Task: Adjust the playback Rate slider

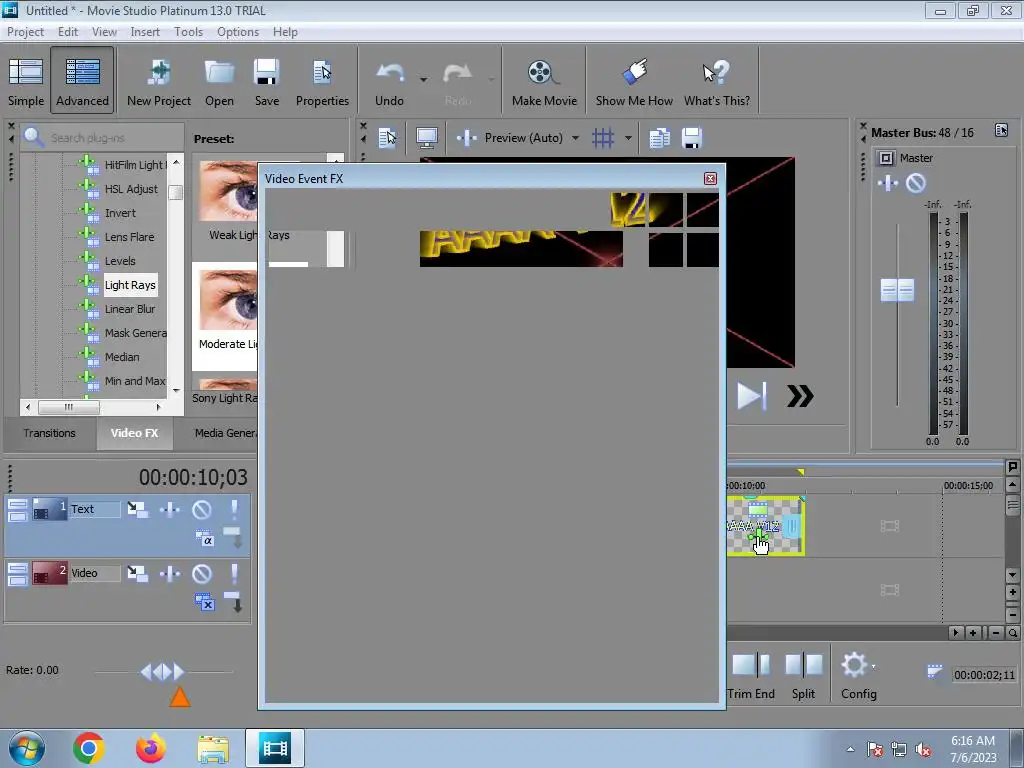Action: point(163,671)
